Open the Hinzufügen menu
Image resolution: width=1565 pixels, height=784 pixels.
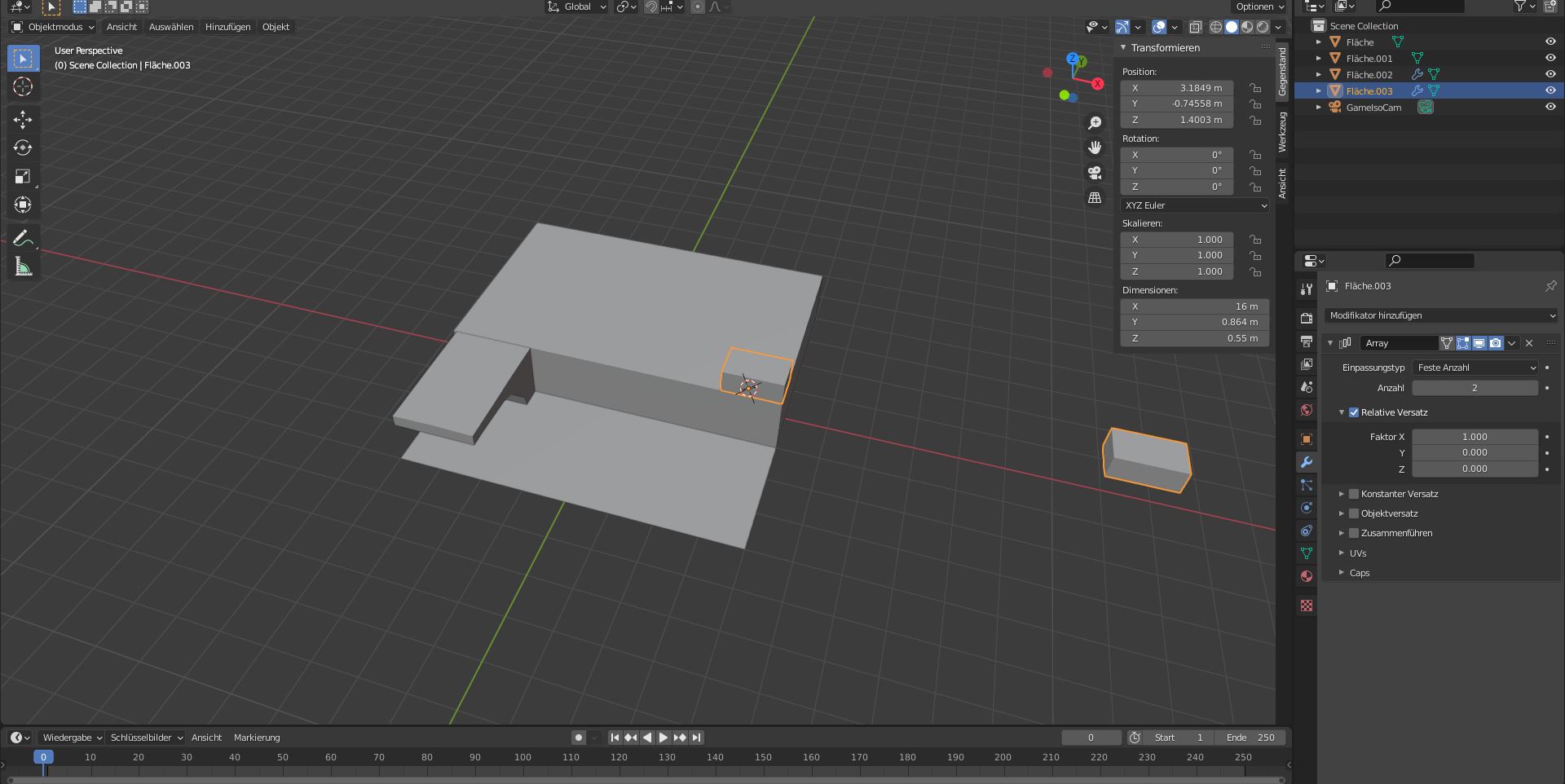click(x=227, y=27)
